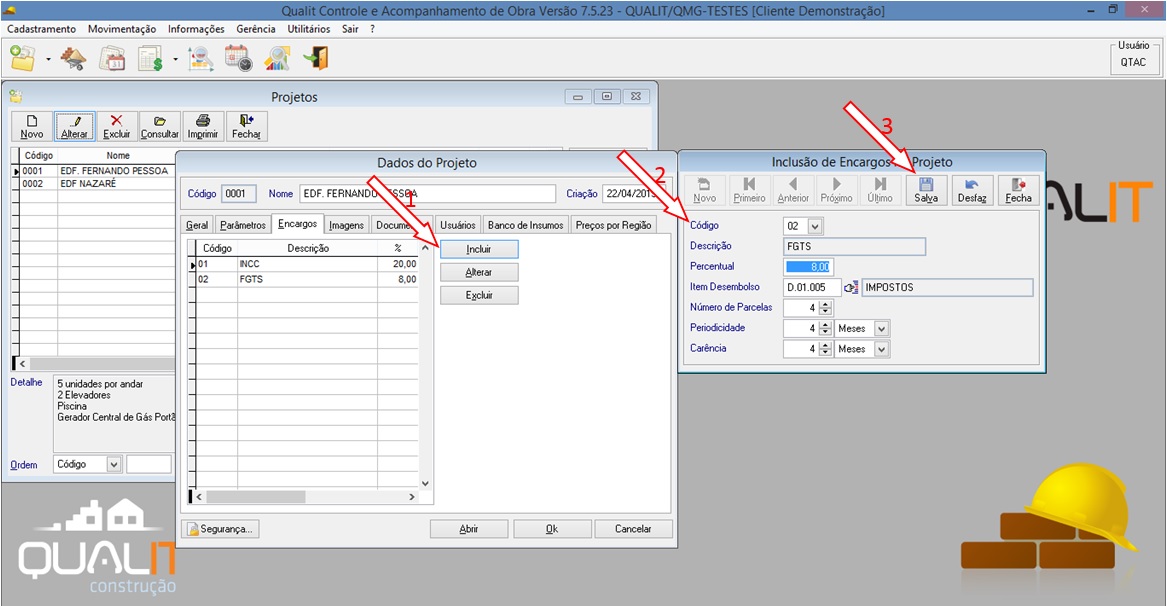Go to Primeiro record in Encargos toolbar
Viewport: 1167px width, 606px height.
coord(749,191)
